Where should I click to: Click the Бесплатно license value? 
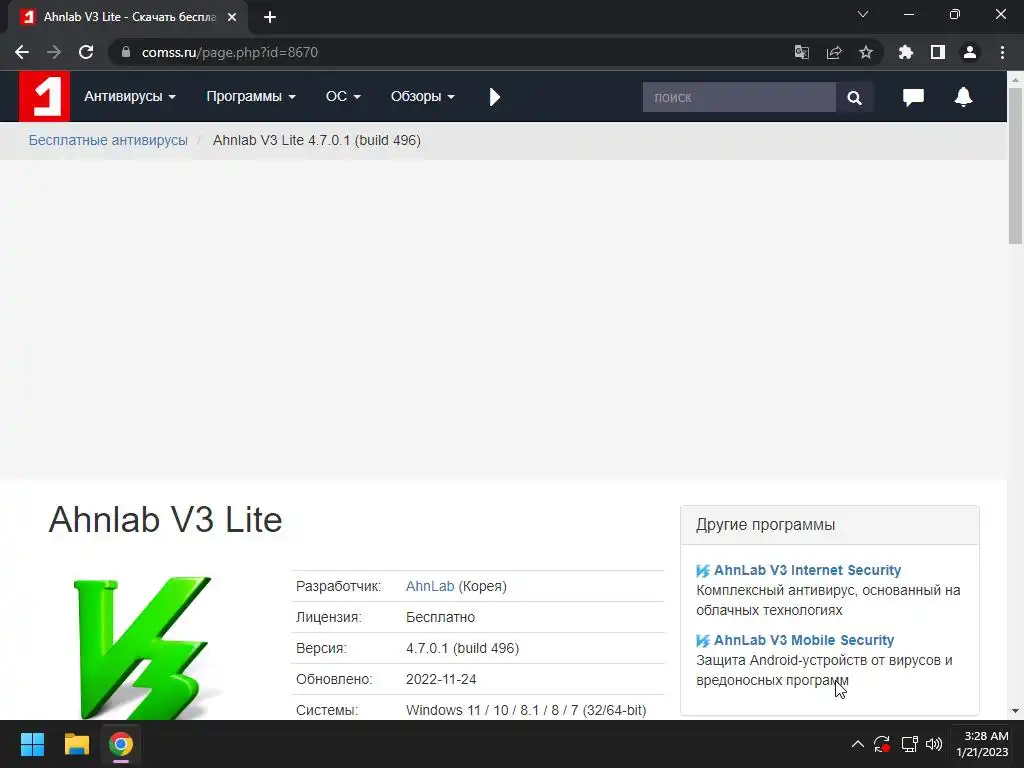click(x=440, y=617)
